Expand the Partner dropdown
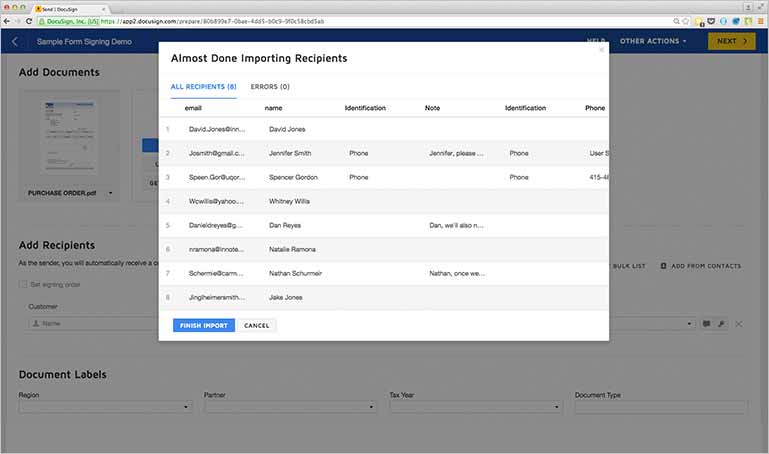Image resolution: width=769 pixels, height=454 pixels. [290, 407]
